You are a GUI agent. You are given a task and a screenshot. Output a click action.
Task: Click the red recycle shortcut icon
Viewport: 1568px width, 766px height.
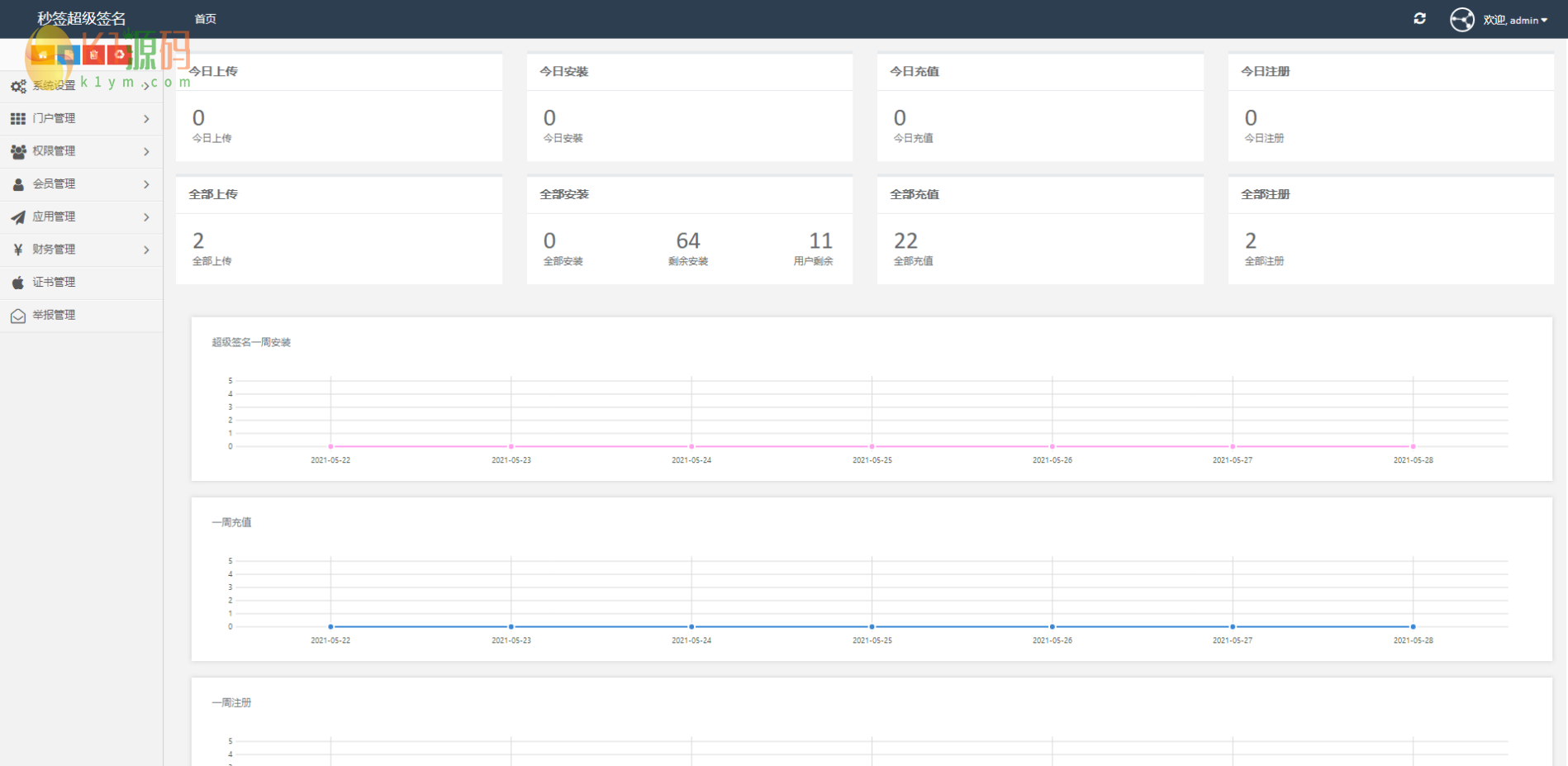[120, 55]
